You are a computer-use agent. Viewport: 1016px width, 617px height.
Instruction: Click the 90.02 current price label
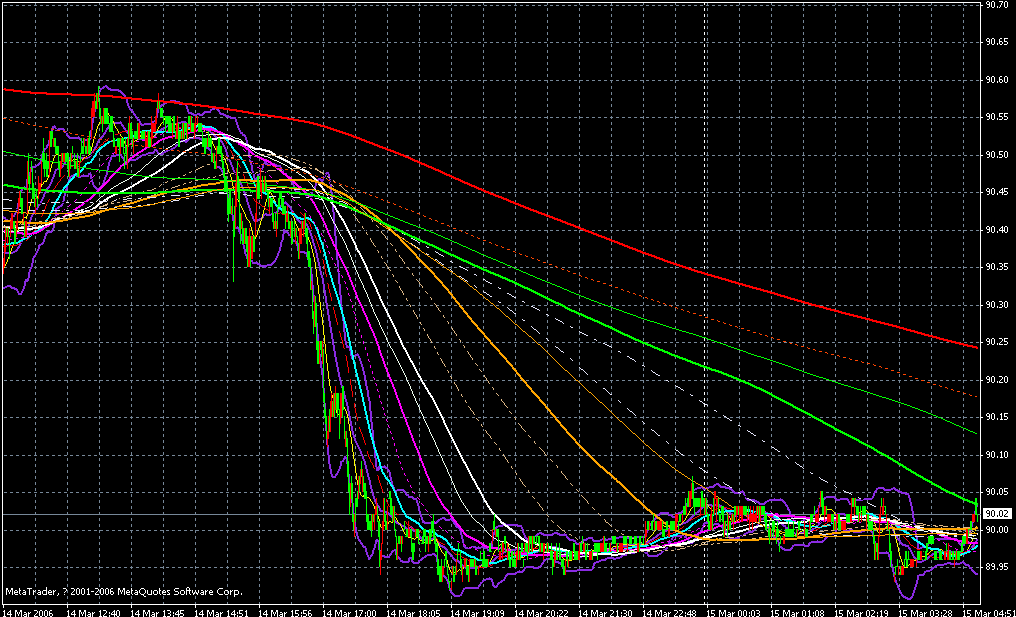coord(996,514)
